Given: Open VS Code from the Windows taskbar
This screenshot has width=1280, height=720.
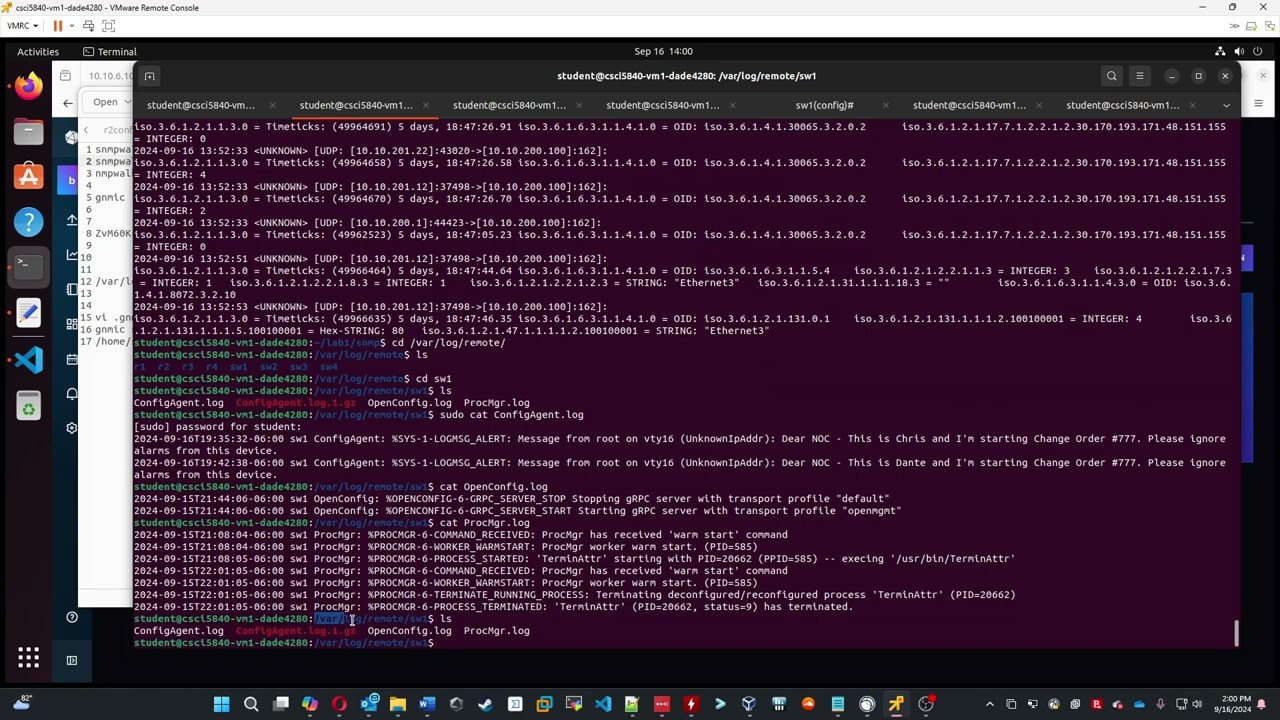Looking at the screenshot, I should pos(603,704).
